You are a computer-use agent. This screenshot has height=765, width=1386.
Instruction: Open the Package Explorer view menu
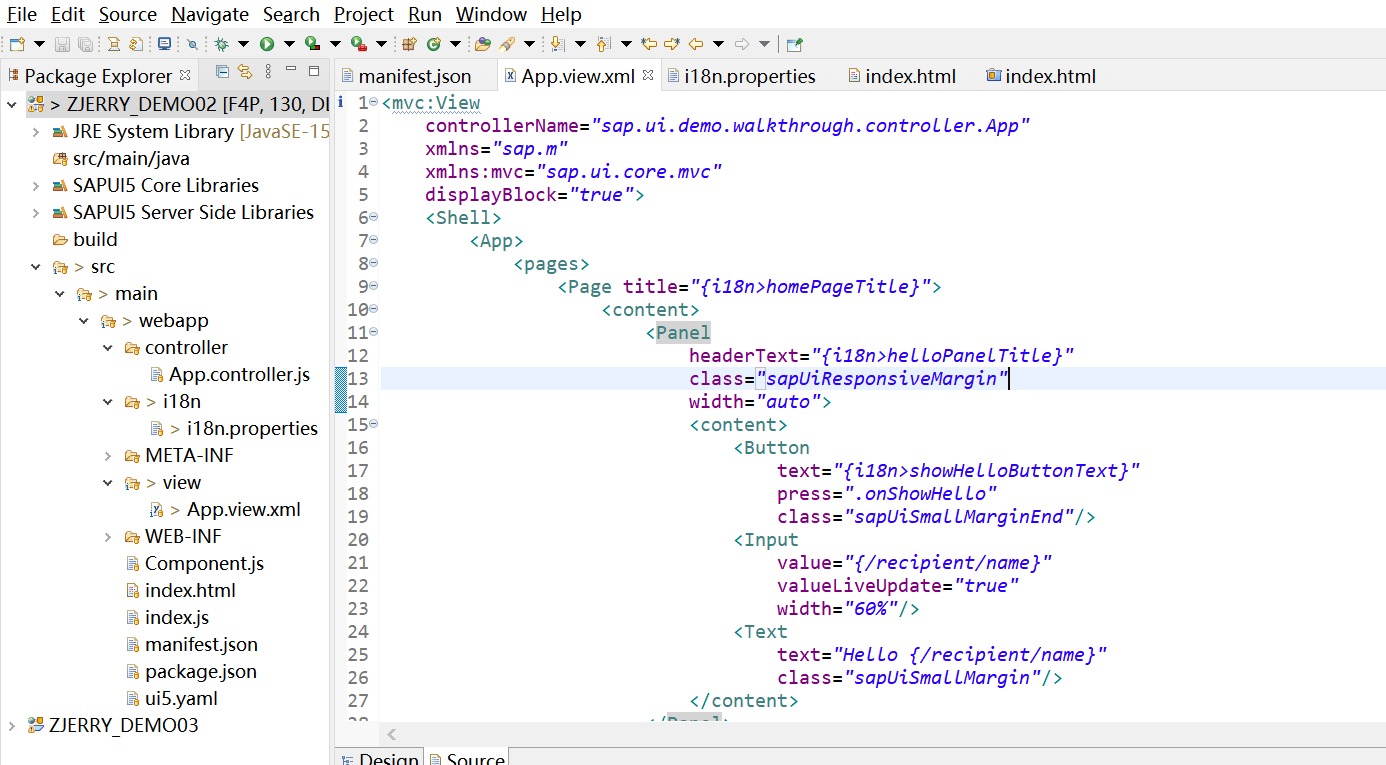point(269,72)
